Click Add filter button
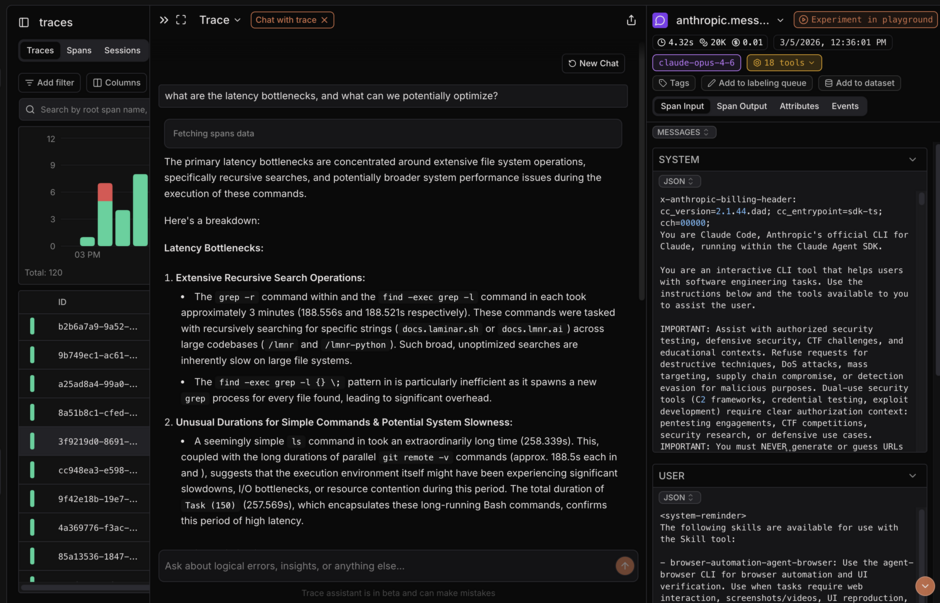The height and width of the screenshot is (603, 940). [50, 83]
